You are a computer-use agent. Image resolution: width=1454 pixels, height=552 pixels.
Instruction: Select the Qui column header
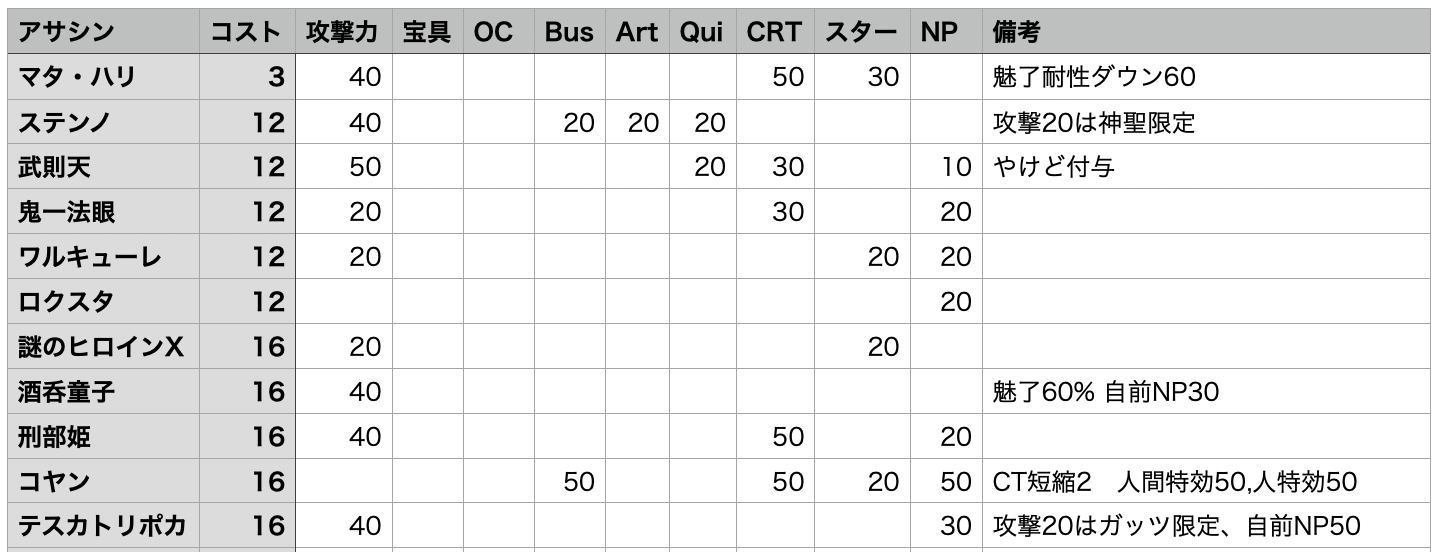(x=702, y=32)
